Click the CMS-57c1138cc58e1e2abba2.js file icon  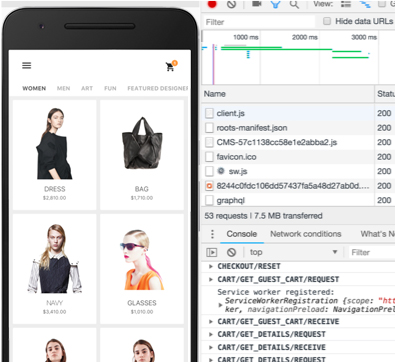209,142
